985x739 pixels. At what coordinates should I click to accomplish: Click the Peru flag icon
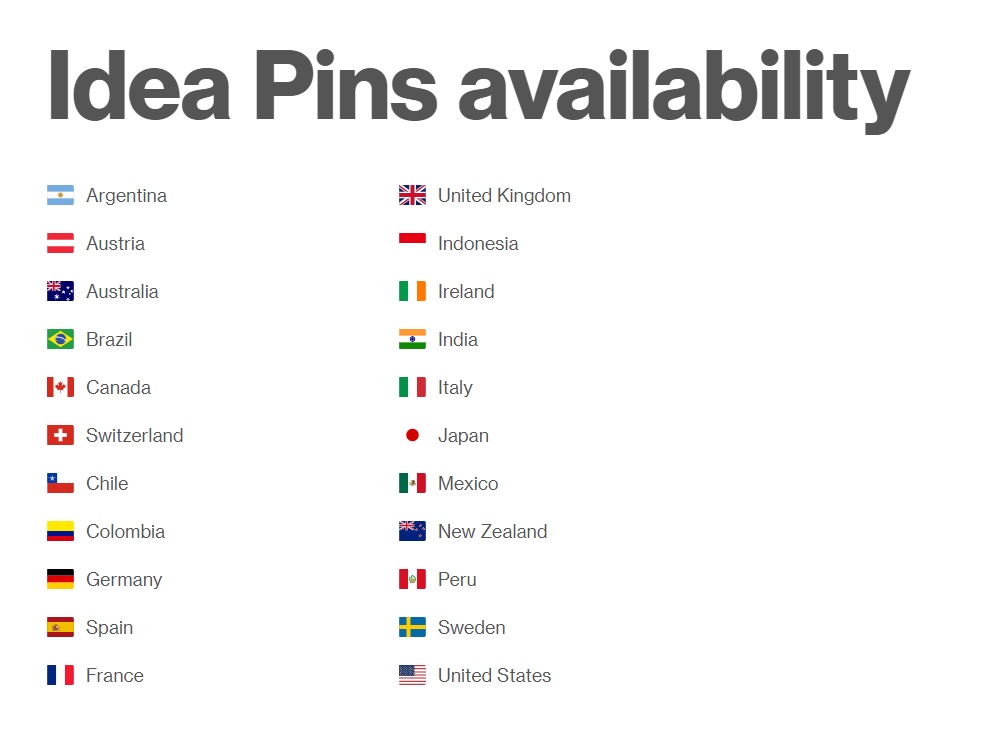(412, 580)
